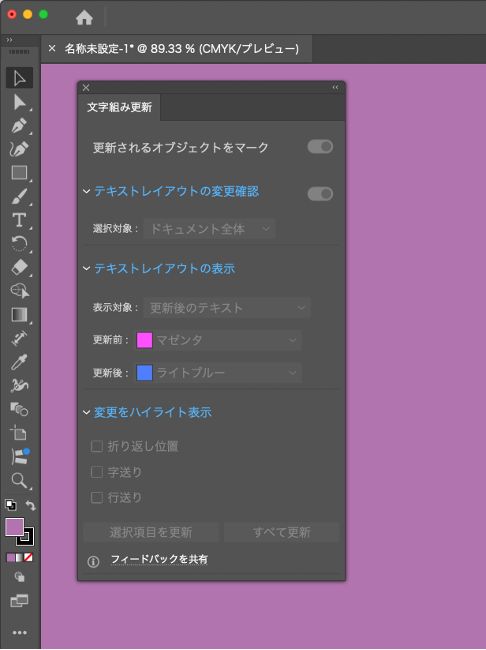
Task: Set paint mode to Gradient
Action: (x=19, y=558)
